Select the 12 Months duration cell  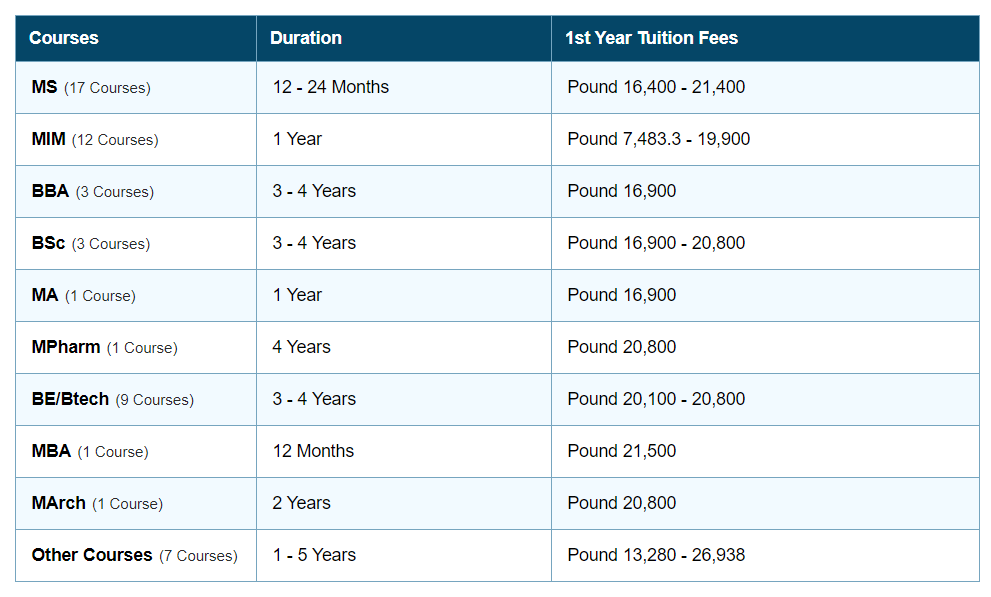(313, 451)
